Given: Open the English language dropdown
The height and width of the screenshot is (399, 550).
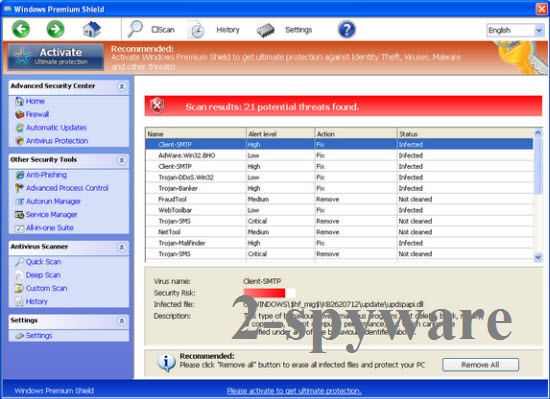Looking at the screenshot, I should 515,31.
